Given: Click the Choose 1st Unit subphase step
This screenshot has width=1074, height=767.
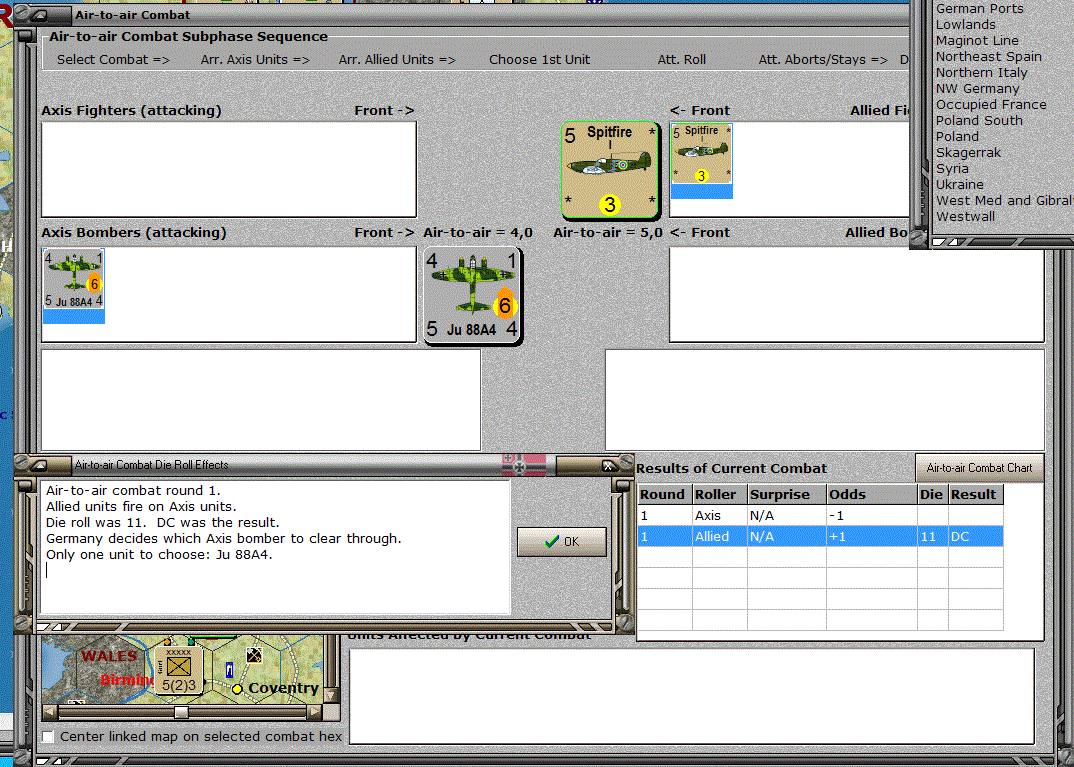Looking at the screenshot, I should pyautogui.click(x=539, y=60).
